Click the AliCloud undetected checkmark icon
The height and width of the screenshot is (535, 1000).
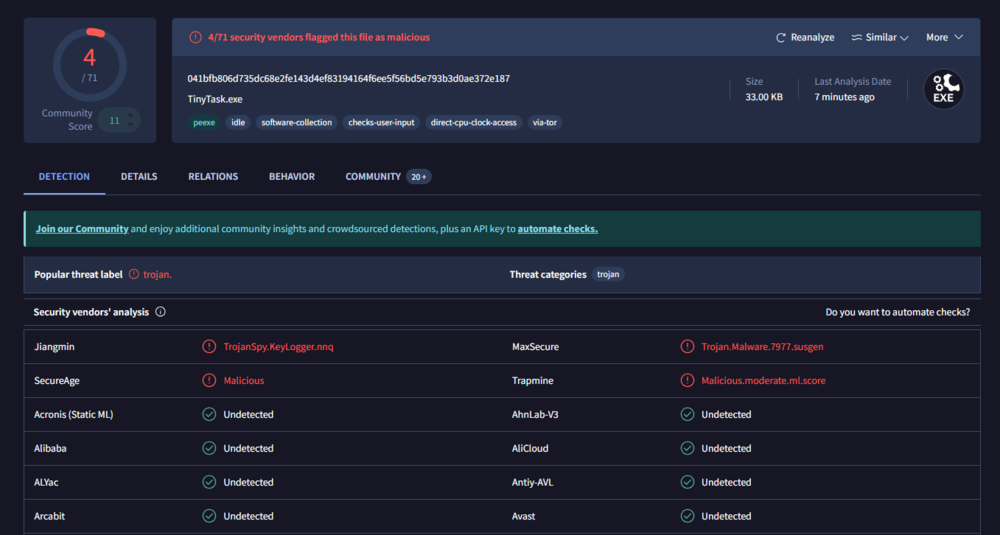[687, 448]
